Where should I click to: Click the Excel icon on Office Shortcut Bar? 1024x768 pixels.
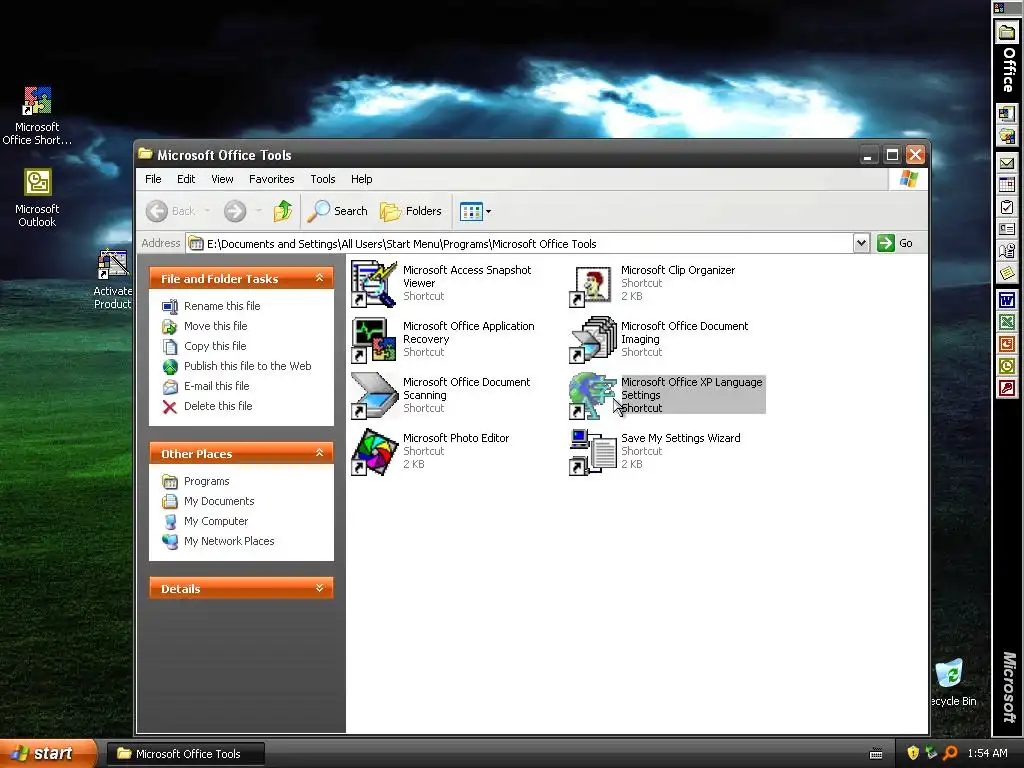[x=1006, y=322]
